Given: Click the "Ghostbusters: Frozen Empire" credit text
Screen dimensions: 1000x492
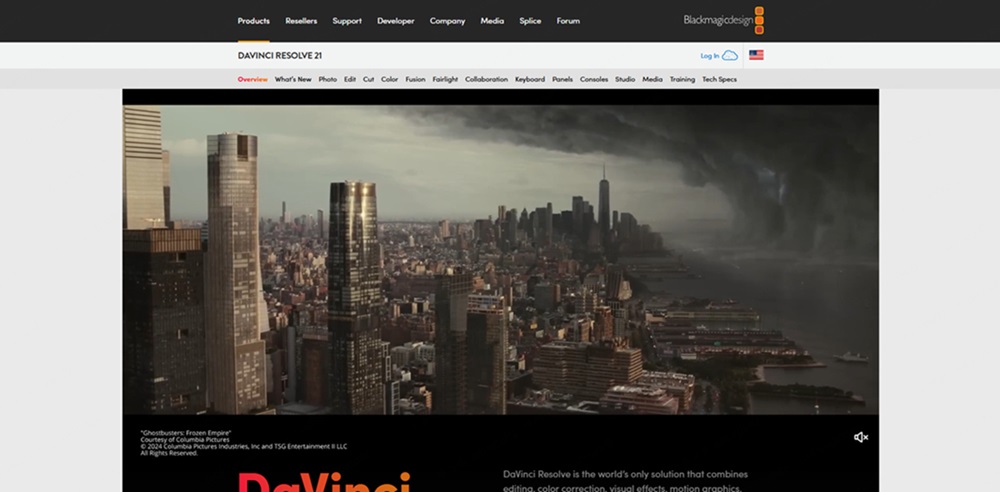Looking at the screenshot, I should click(x=186, y=433).
